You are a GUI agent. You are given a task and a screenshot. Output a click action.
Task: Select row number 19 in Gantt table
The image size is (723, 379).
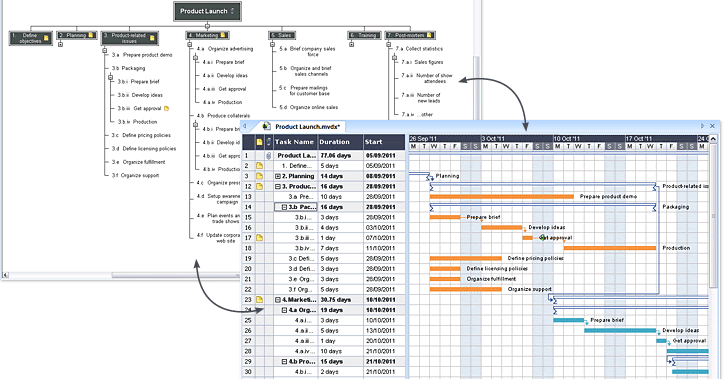pyautogui.click(x=248, y=259)
